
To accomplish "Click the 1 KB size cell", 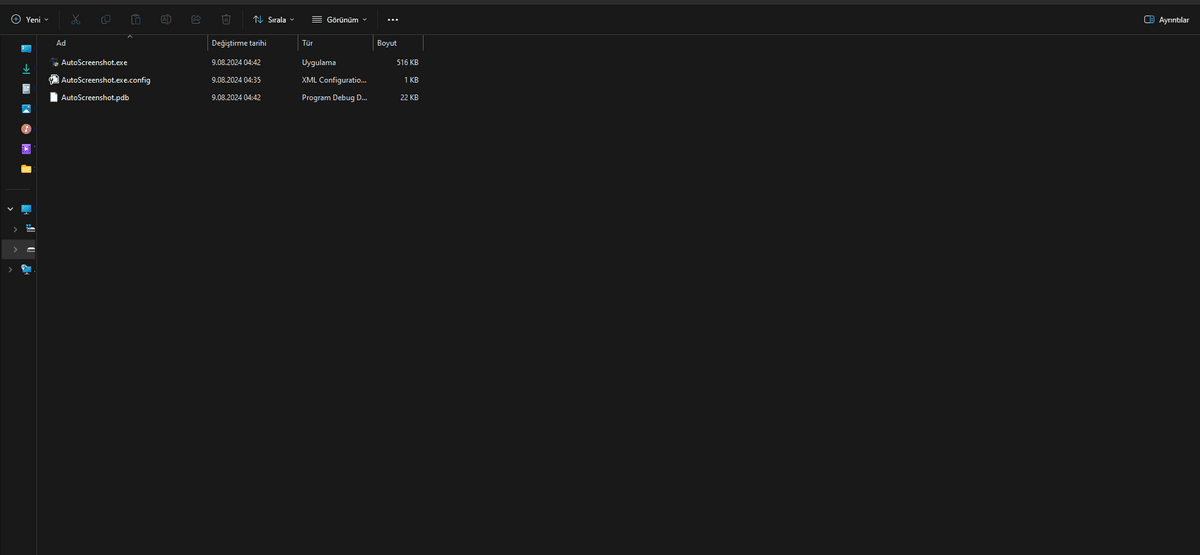I will tap(411, 79).
